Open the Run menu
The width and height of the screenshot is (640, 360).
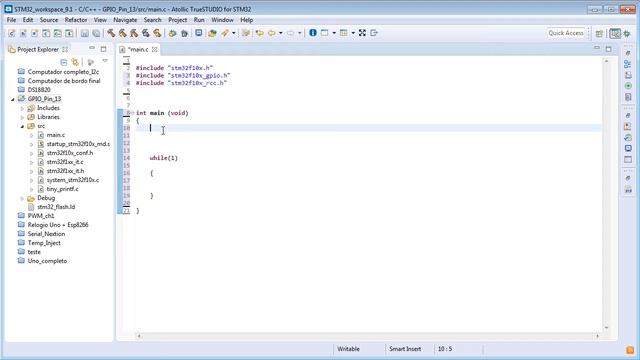(199, 20)
